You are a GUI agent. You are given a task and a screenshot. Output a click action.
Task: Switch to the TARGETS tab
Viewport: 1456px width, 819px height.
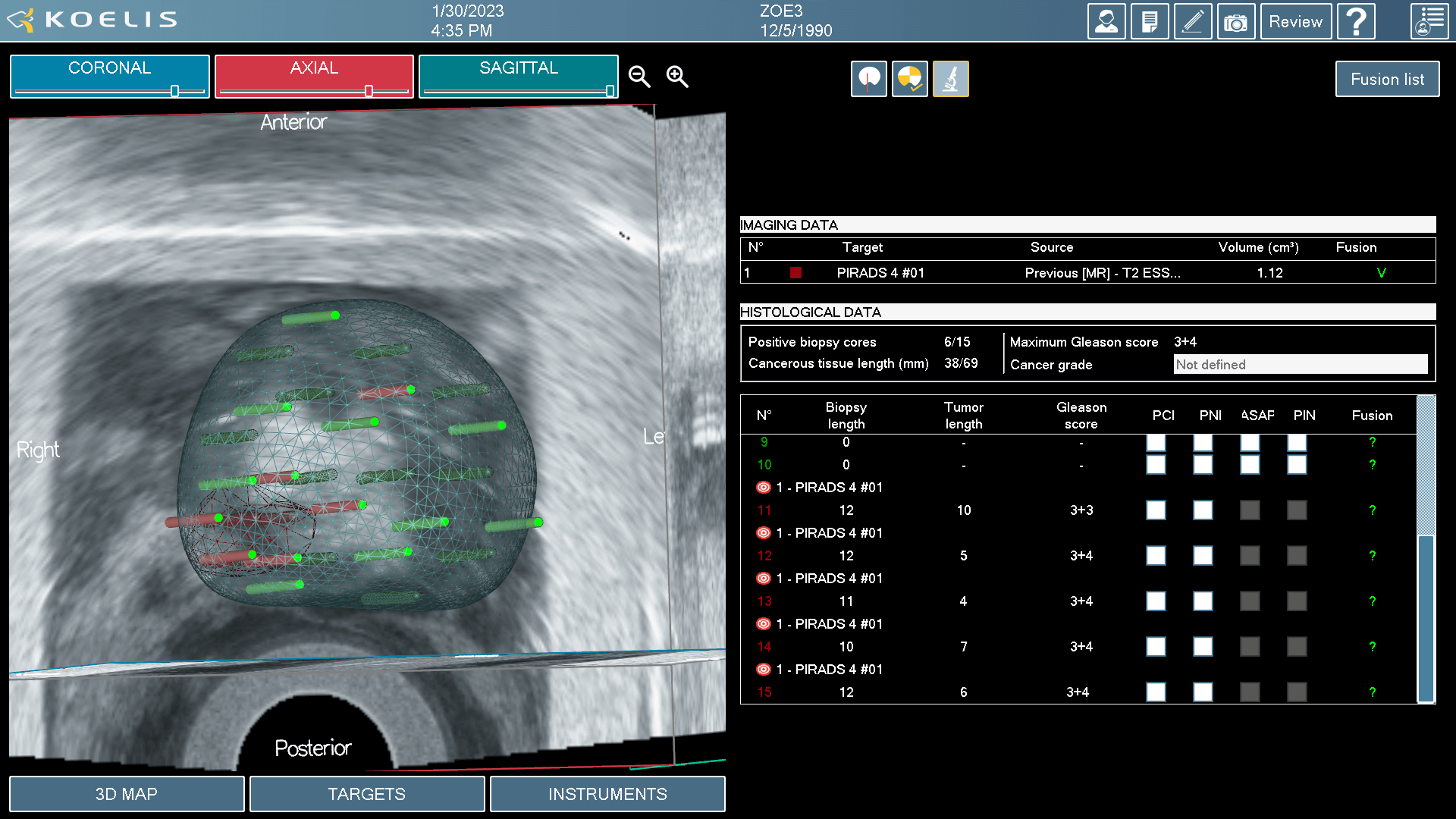tap(367, 794)
